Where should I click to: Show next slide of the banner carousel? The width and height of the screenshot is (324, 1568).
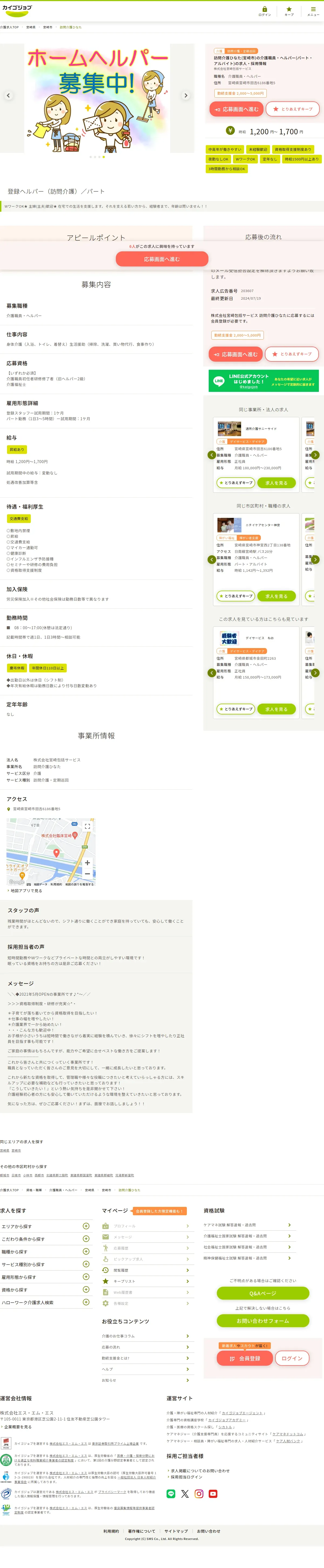(x=186, y=95)
